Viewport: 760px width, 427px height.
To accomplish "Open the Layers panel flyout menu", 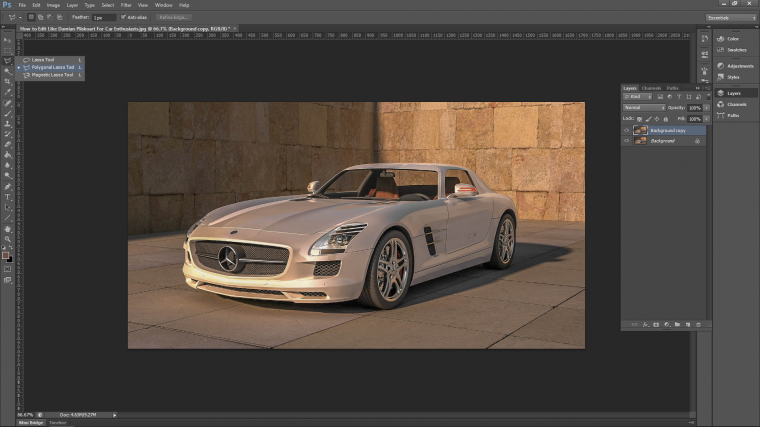I will point(708,88).
